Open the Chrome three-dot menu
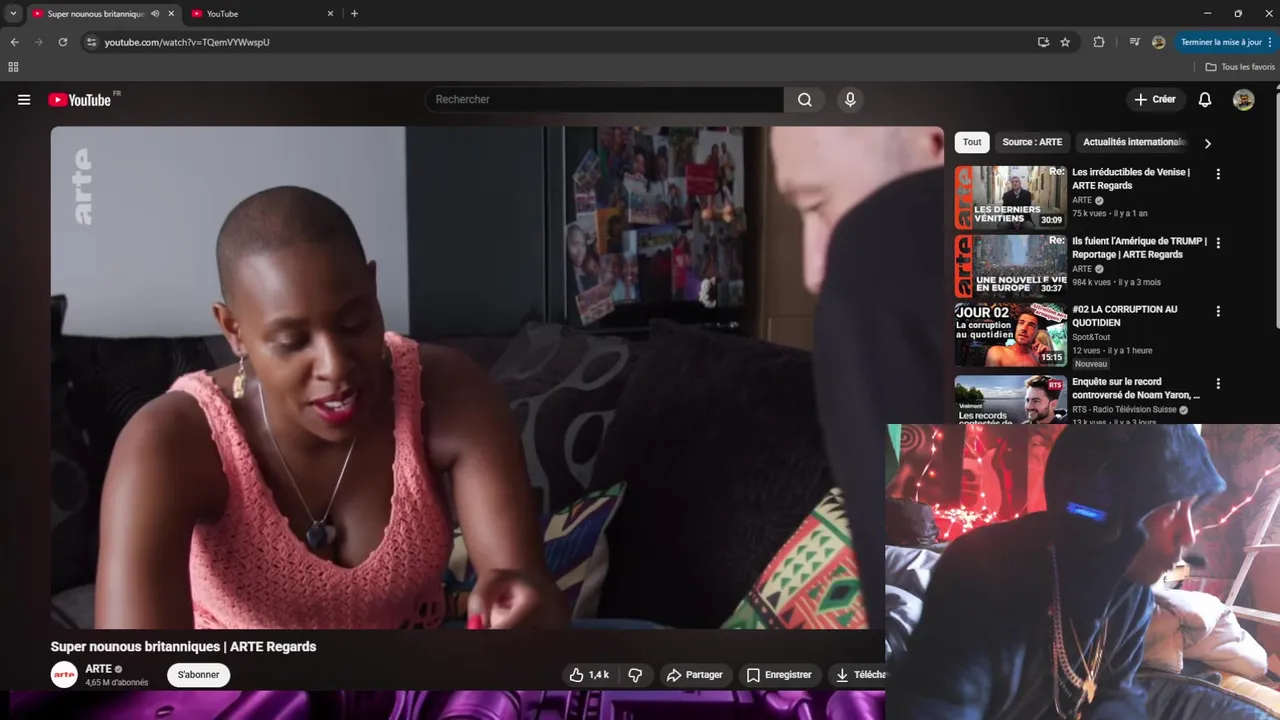 1270,42
